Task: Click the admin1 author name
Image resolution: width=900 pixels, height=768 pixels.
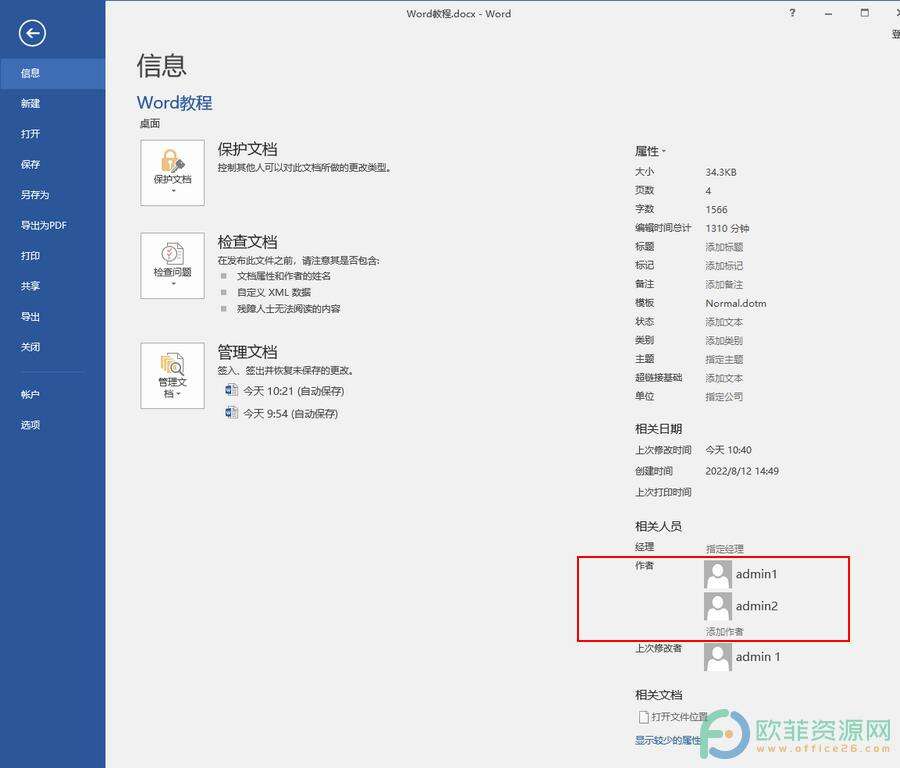Action: tap(757, 574)
